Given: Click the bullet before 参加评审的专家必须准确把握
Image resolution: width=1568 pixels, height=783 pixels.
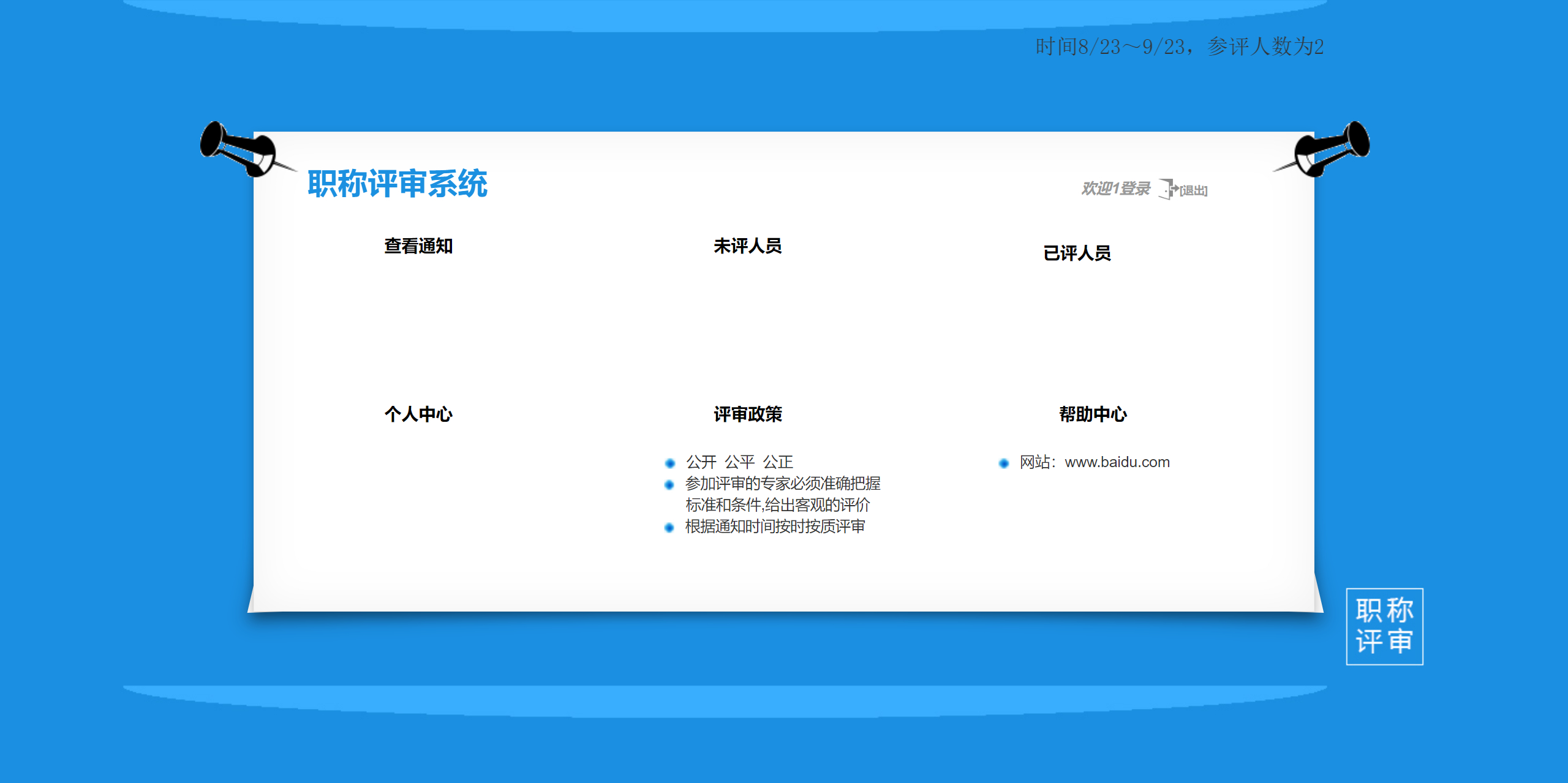Looking at the screenshot, I should (x=669, y=485).
